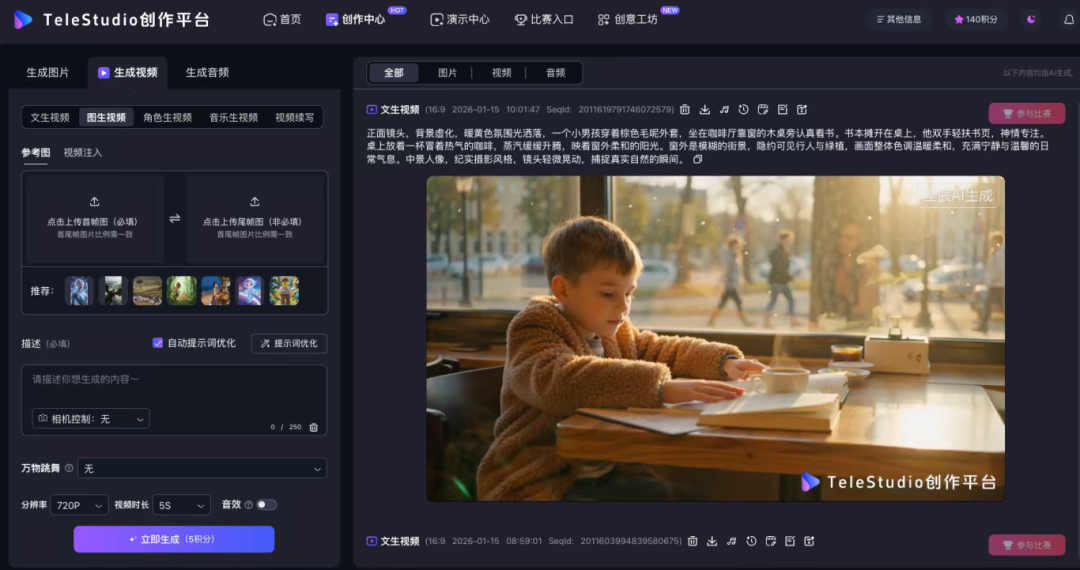Click the 立即生成 generate button
This screenshot has width=1080, height=570.
(x=174, y=540)
